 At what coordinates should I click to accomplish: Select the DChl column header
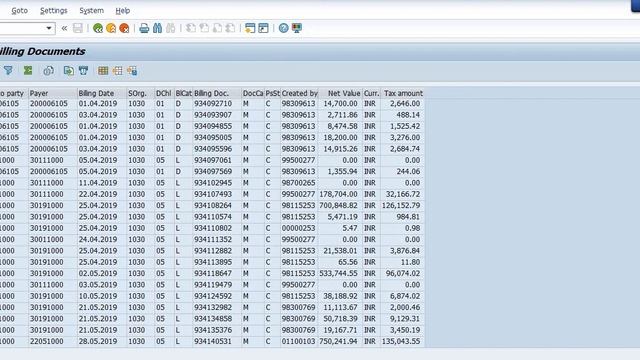pyautogui.click(x=164, y=93)
